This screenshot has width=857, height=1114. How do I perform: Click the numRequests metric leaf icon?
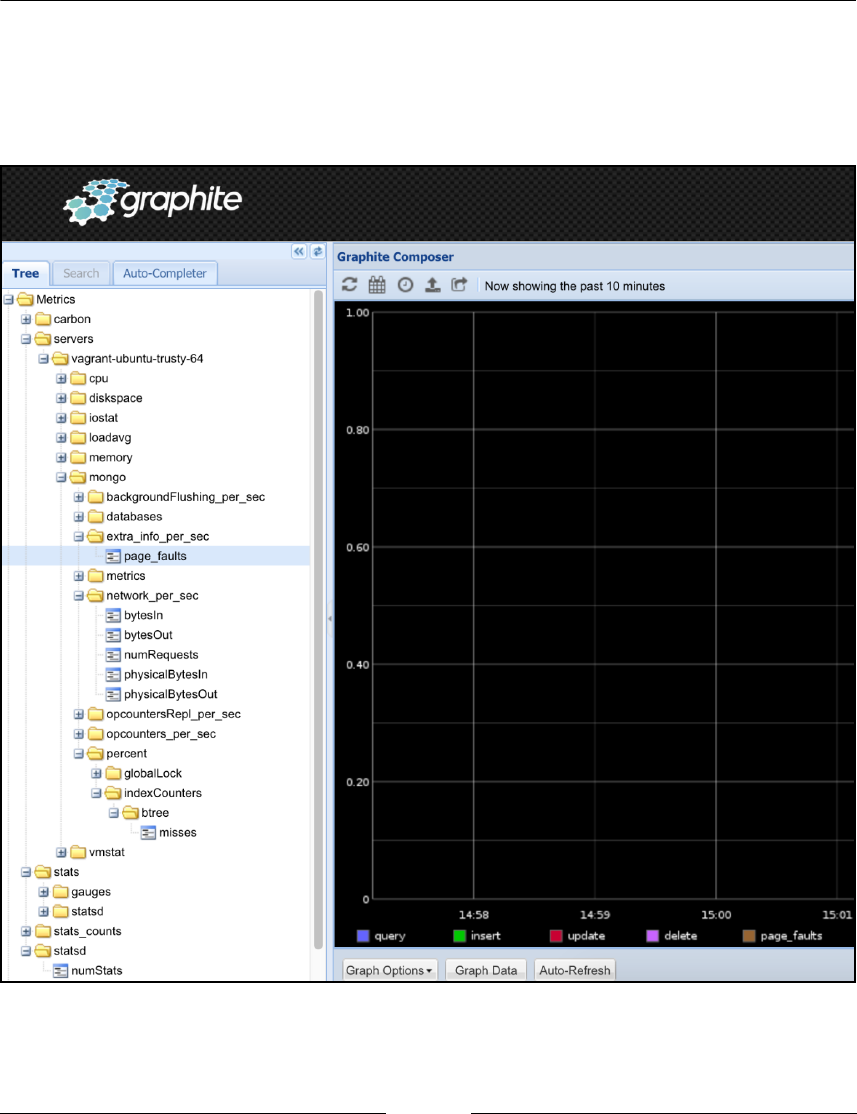click(x=113, y=655)
